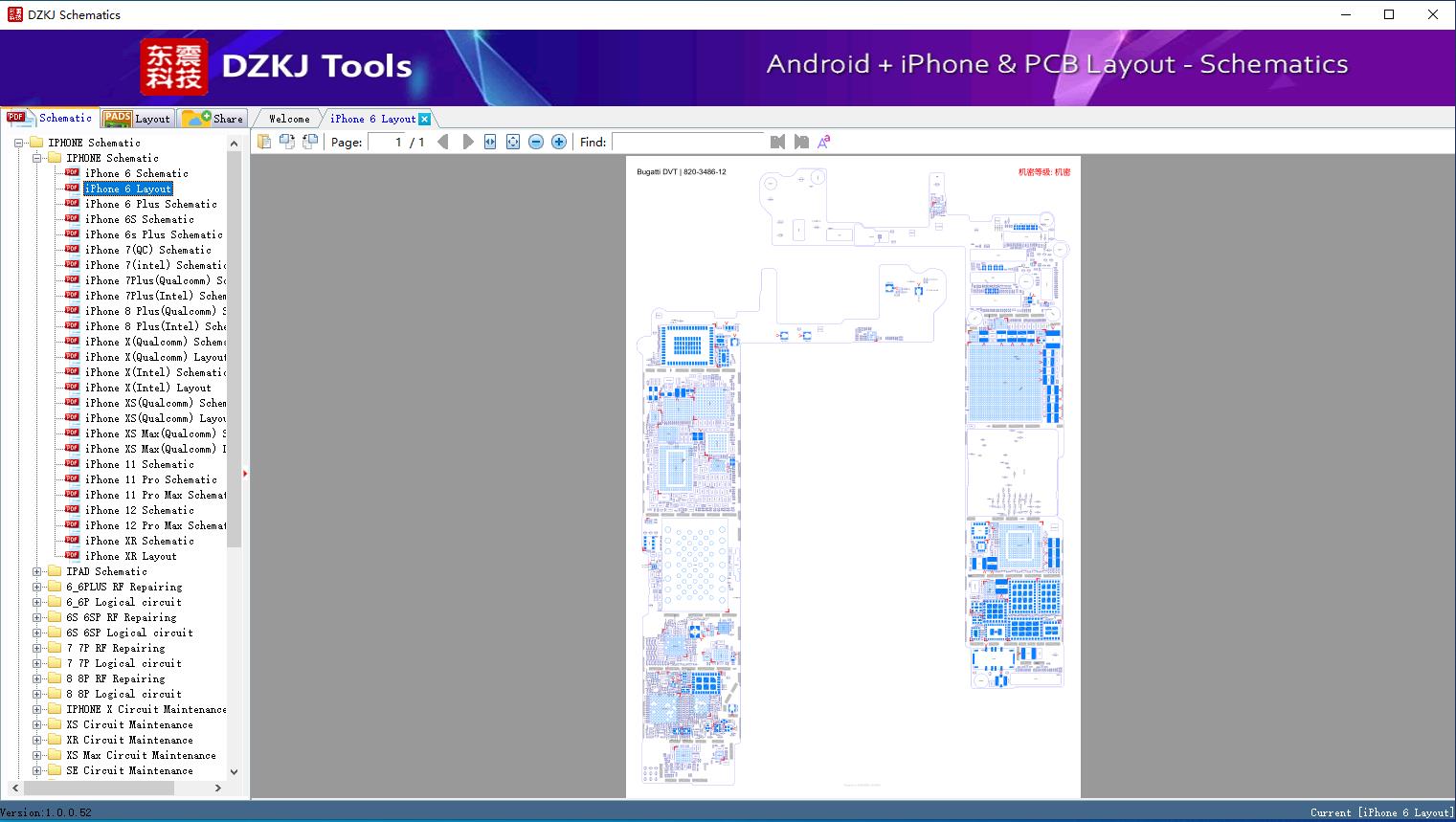Click the Bugatti DVT 820-3486-12 page title text
Image resolution: width=1456 pixels, height=822 pixels.
(682, 172)
